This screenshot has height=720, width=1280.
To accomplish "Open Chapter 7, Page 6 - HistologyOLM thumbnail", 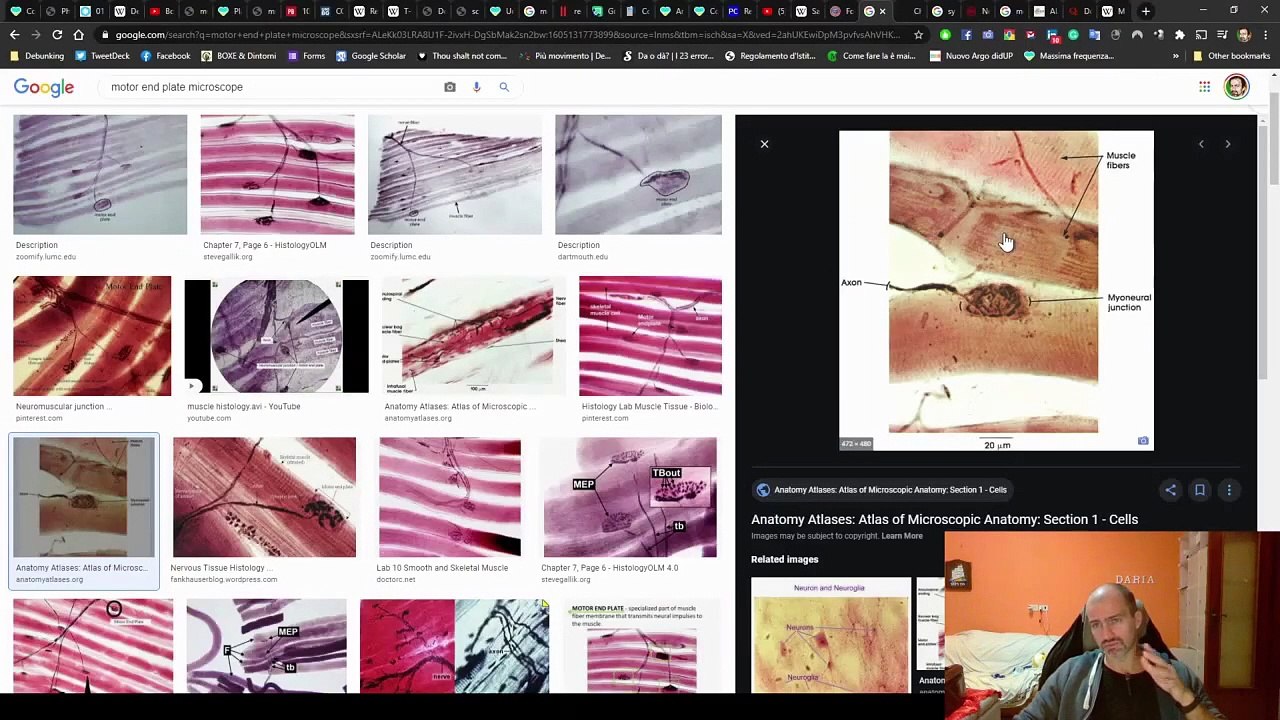I will click(277, 175).
